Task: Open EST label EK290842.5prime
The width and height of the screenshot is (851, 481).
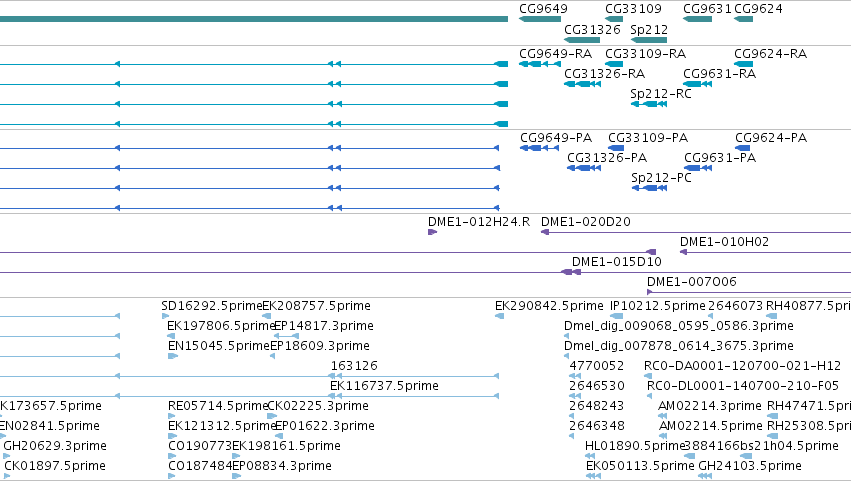Action: coord(549,306)
